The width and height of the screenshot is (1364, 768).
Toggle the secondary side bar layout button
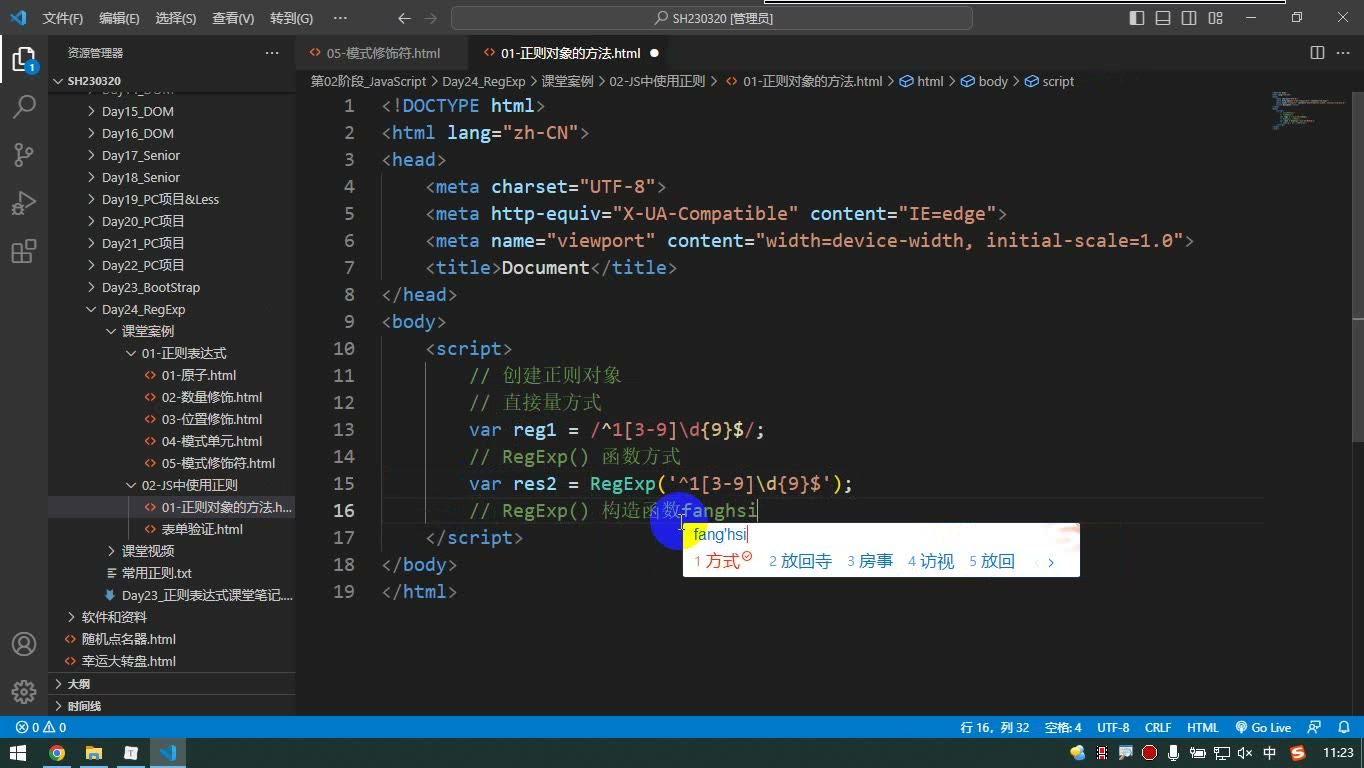click(x=1189, y=18)
